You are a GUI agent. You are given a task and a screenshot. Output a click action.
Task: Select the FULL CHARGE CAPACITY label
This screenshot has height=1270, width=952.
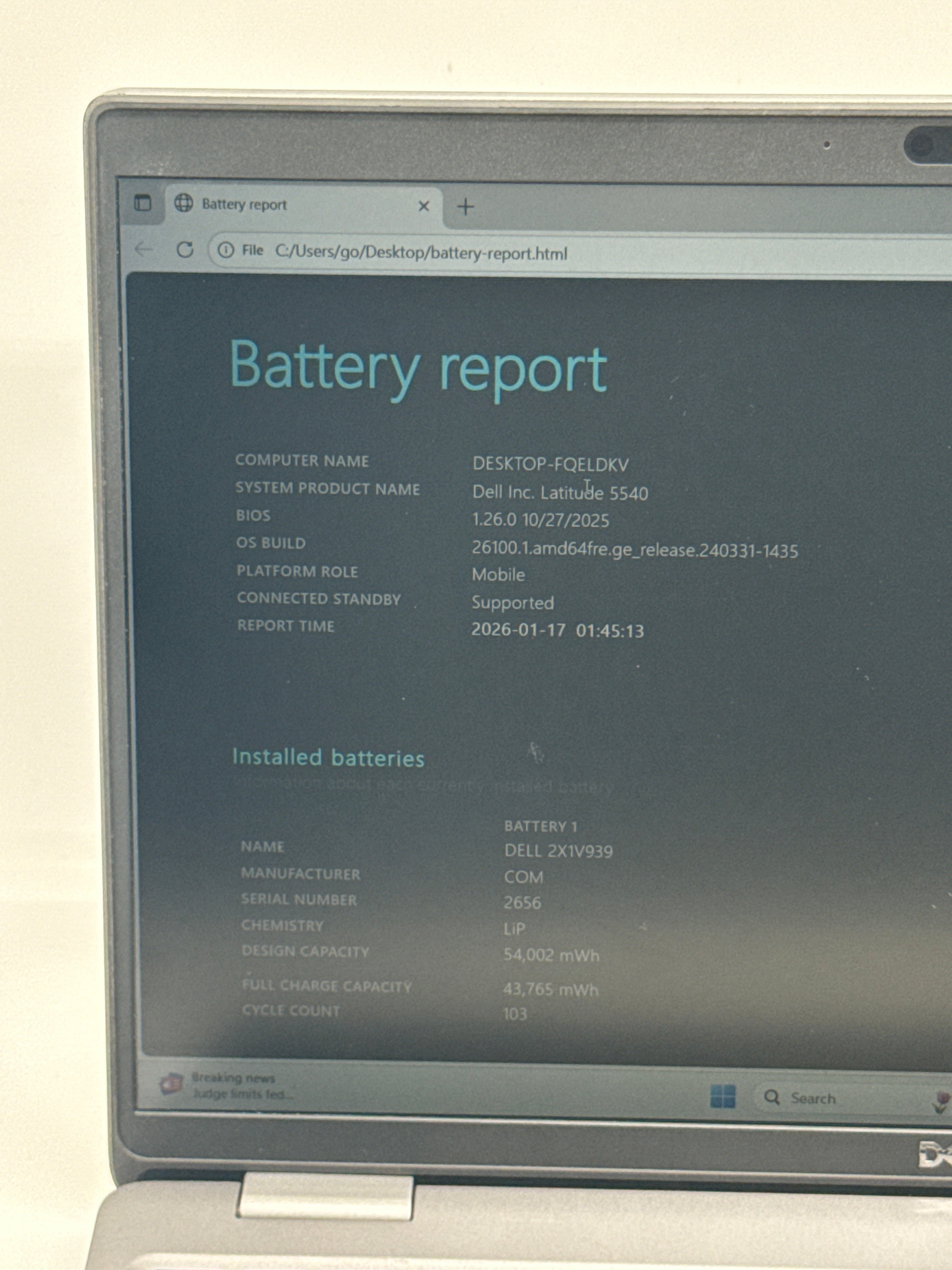point(327,986)
